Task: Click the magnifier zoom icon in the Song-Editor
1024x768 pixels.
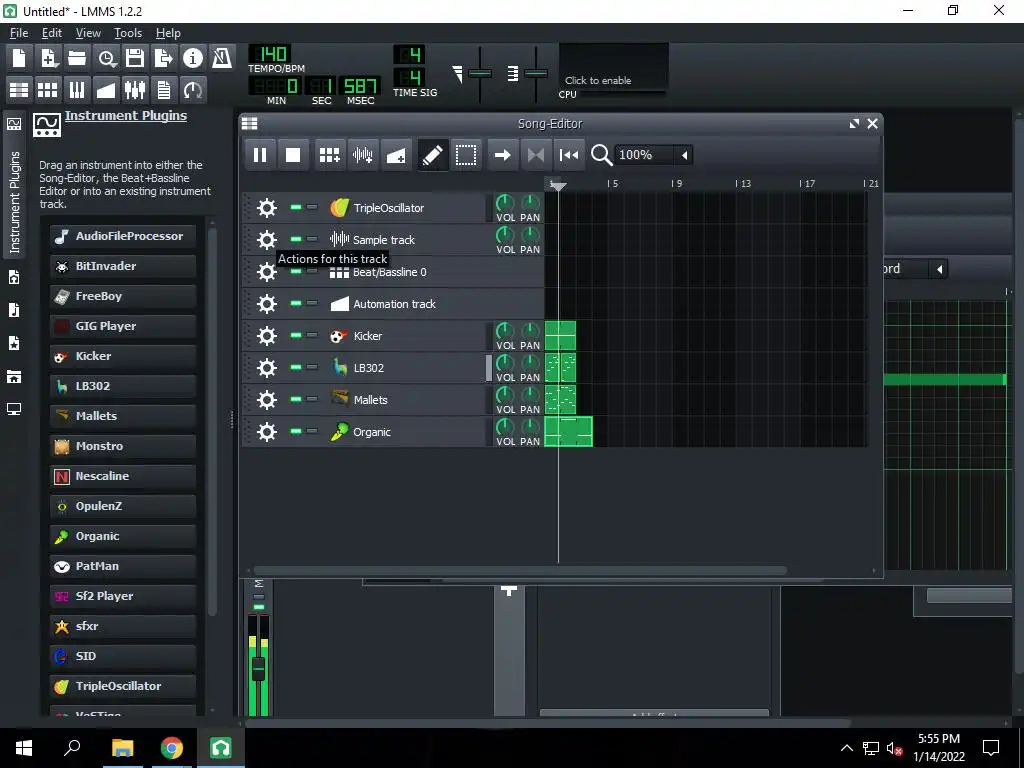Action: pos(601,155)
